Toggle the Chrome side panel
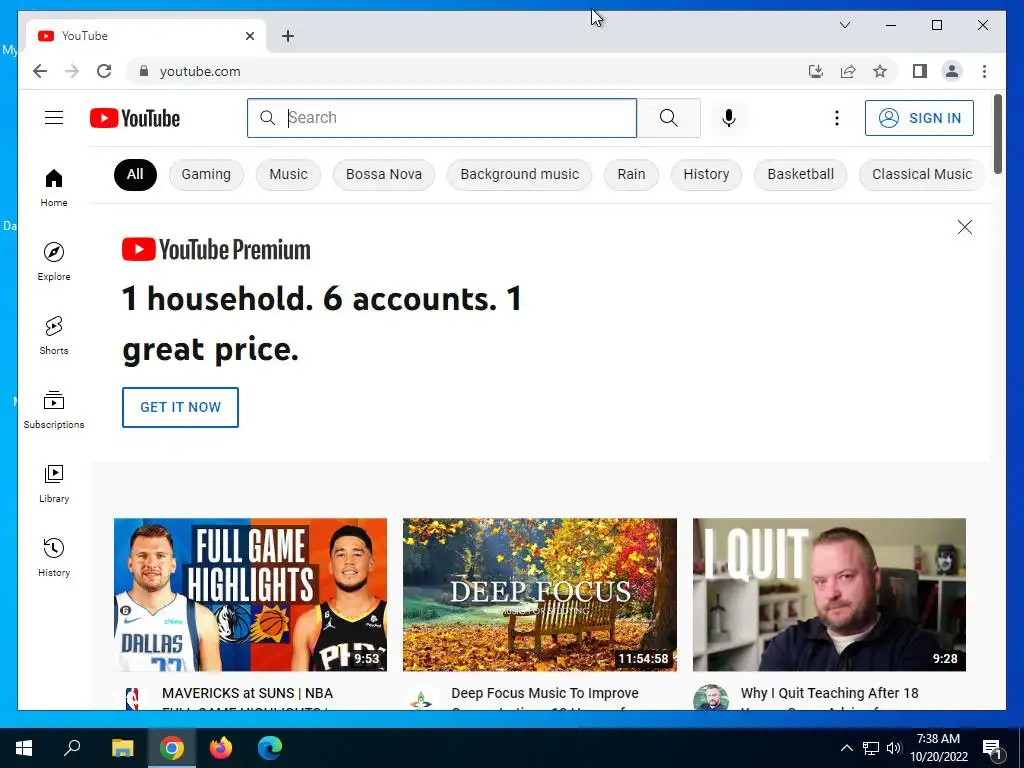This screenshot has width=1024, height=768. 920,71
